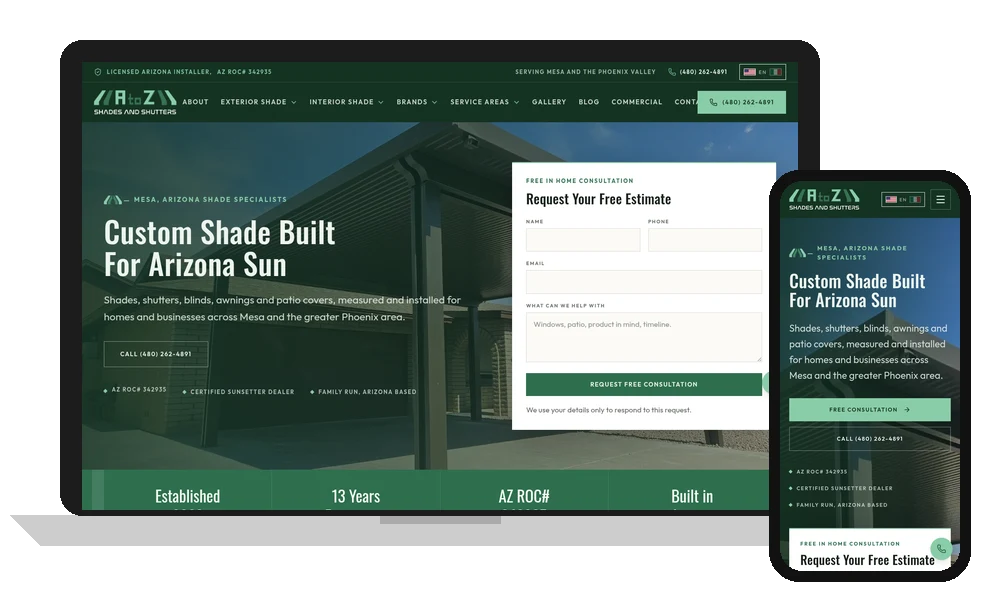Click Family Run, Arizona Based text on desktop

click(367, 391)
